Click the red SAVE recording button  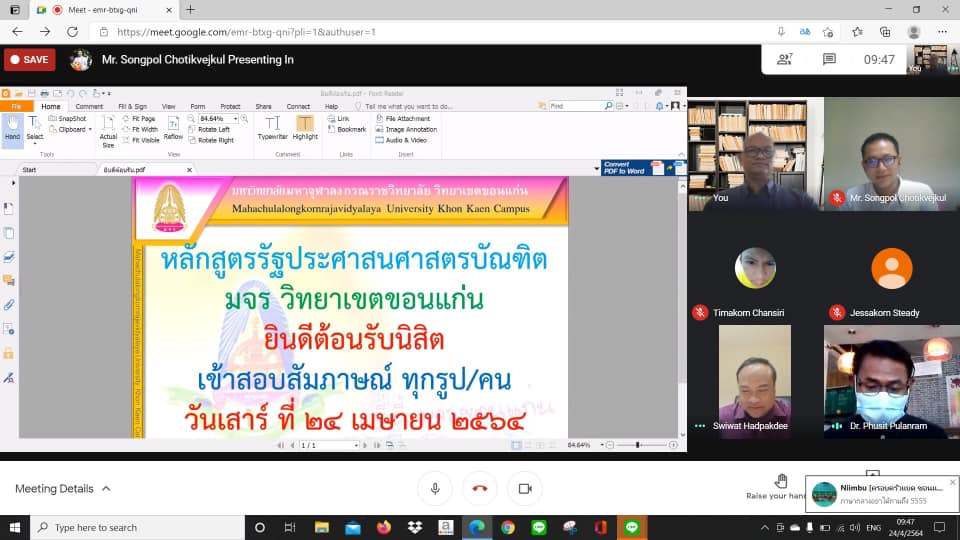(x=29, y=59)
